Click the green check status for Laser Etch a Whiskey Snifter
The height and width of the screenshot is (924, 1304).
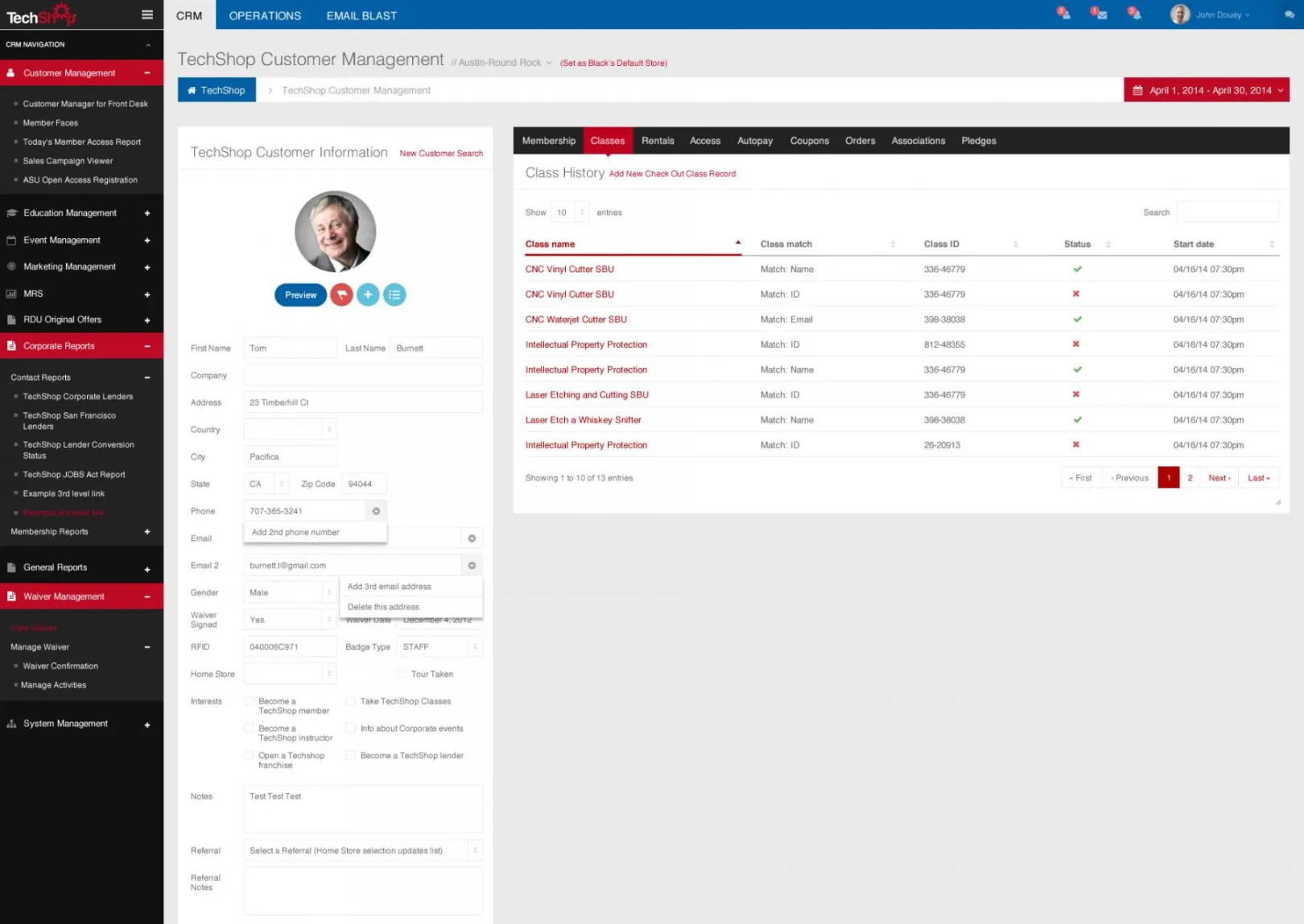1077,420
